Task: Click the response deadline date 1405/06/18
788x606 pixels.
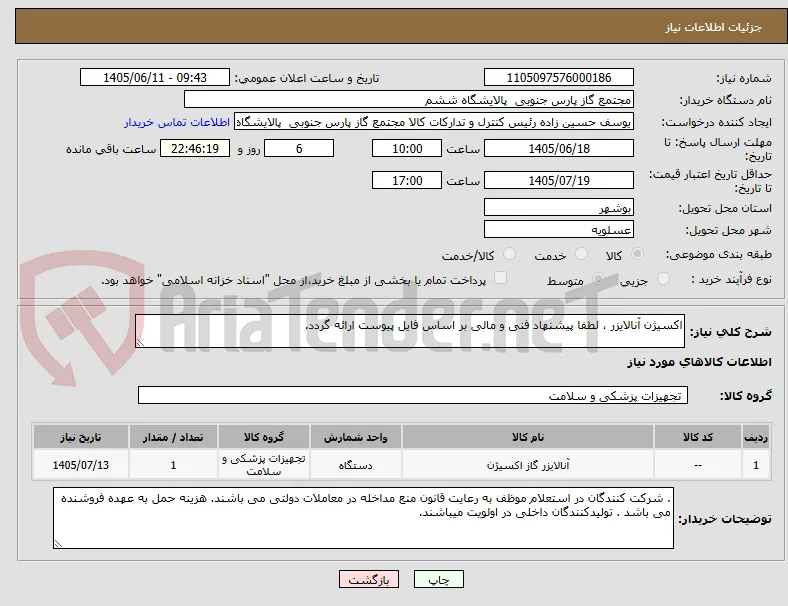Action: [559, 148]
